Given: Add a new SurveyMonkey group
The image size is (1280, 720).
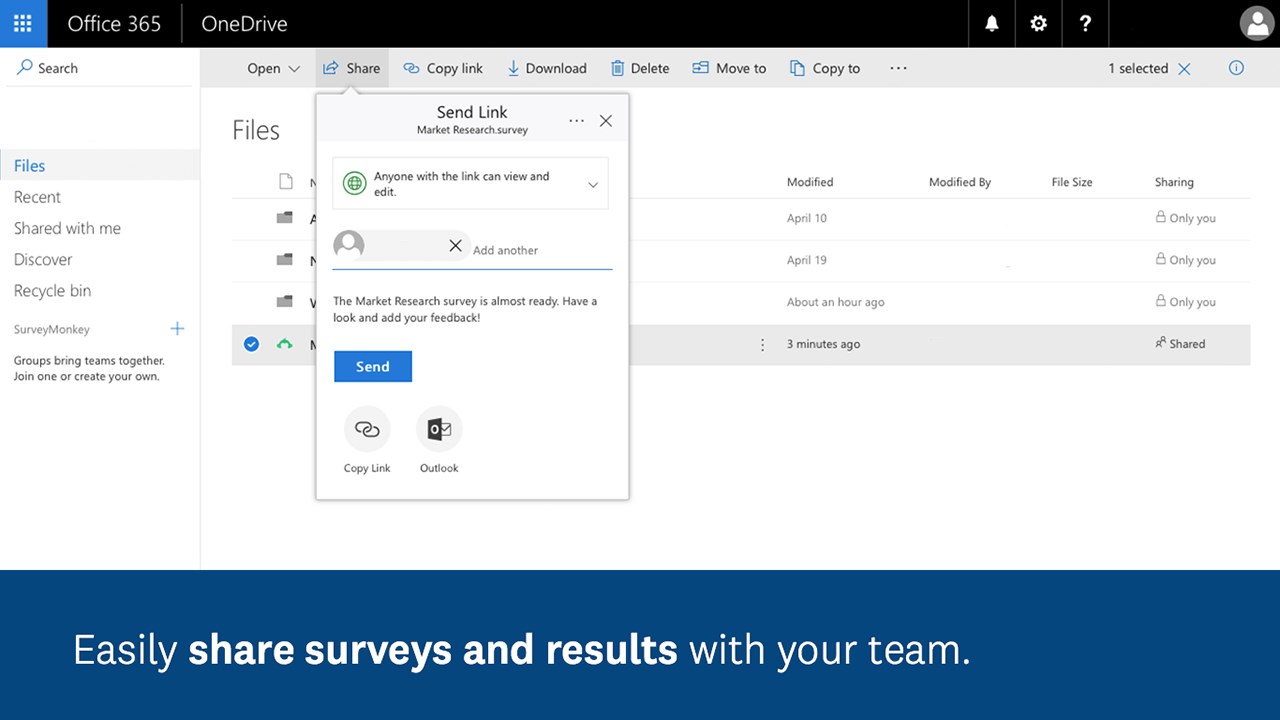Looking at the screenshot, I should pyautogui.click(x=177, y=328).
